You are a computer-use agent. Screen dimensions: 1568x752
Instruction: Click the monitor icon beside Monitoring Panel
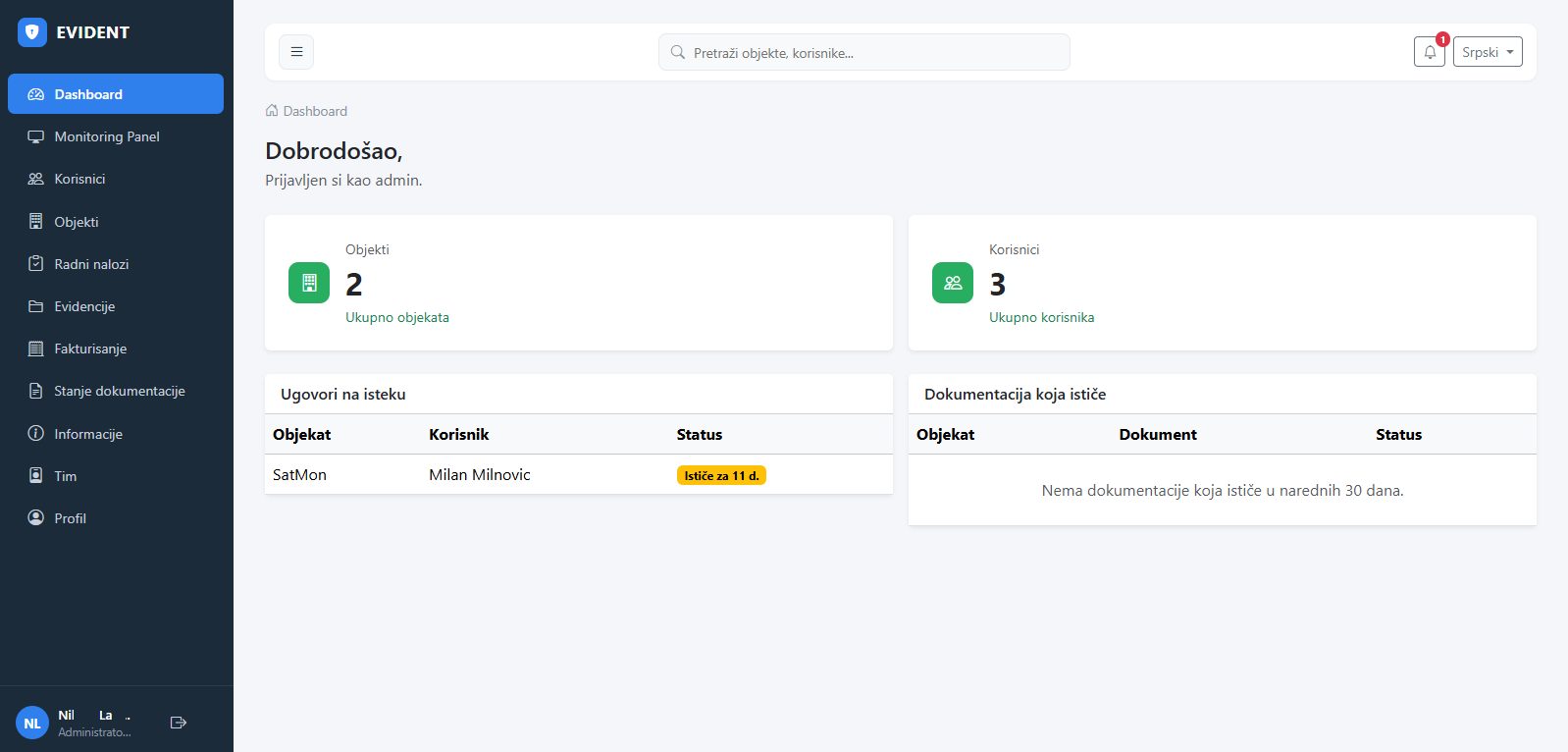36,136
